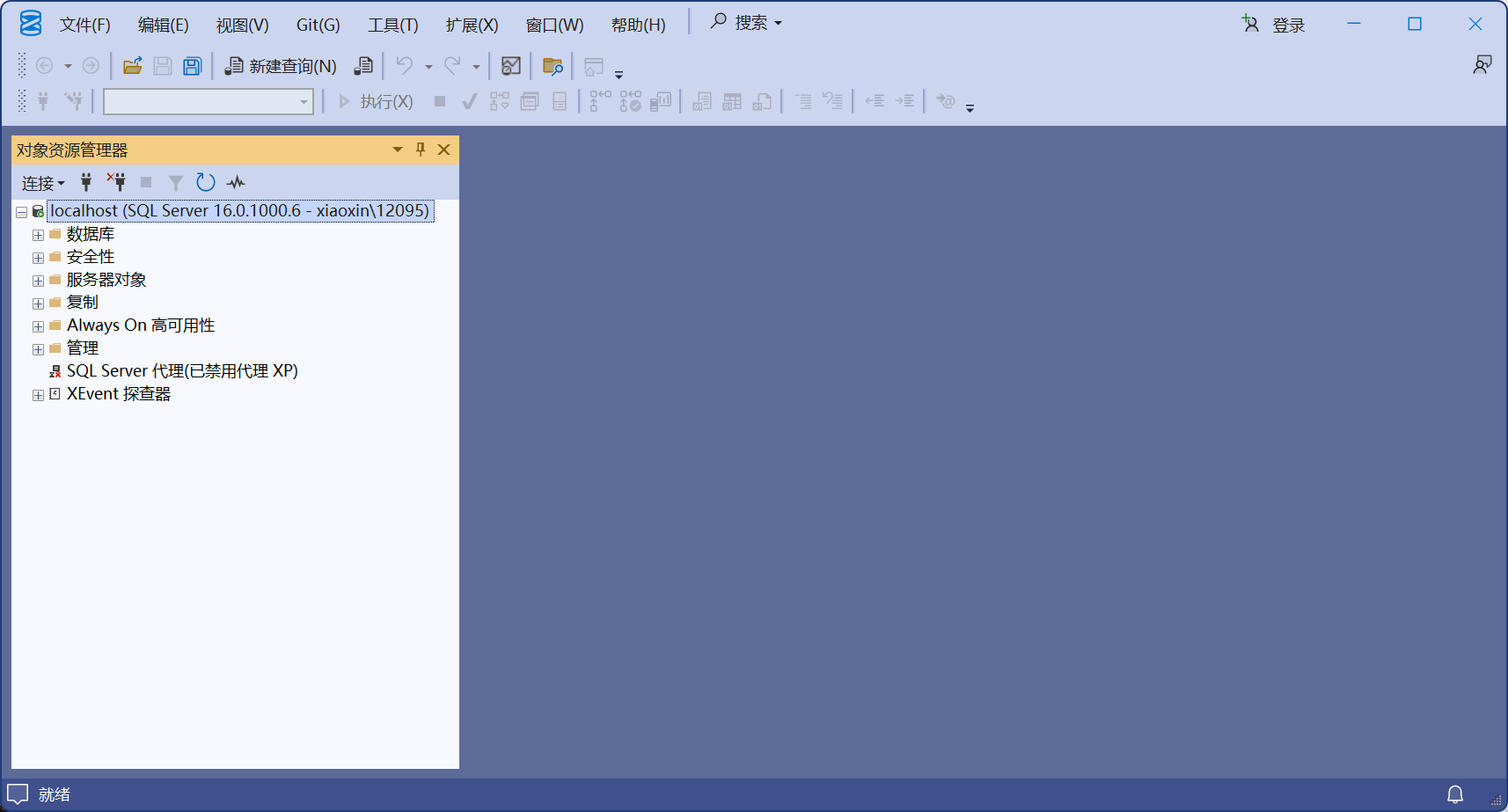This screenshot has width=1508, height=812.
Task: Click decrease indent icon
Action: pos(875,101)
